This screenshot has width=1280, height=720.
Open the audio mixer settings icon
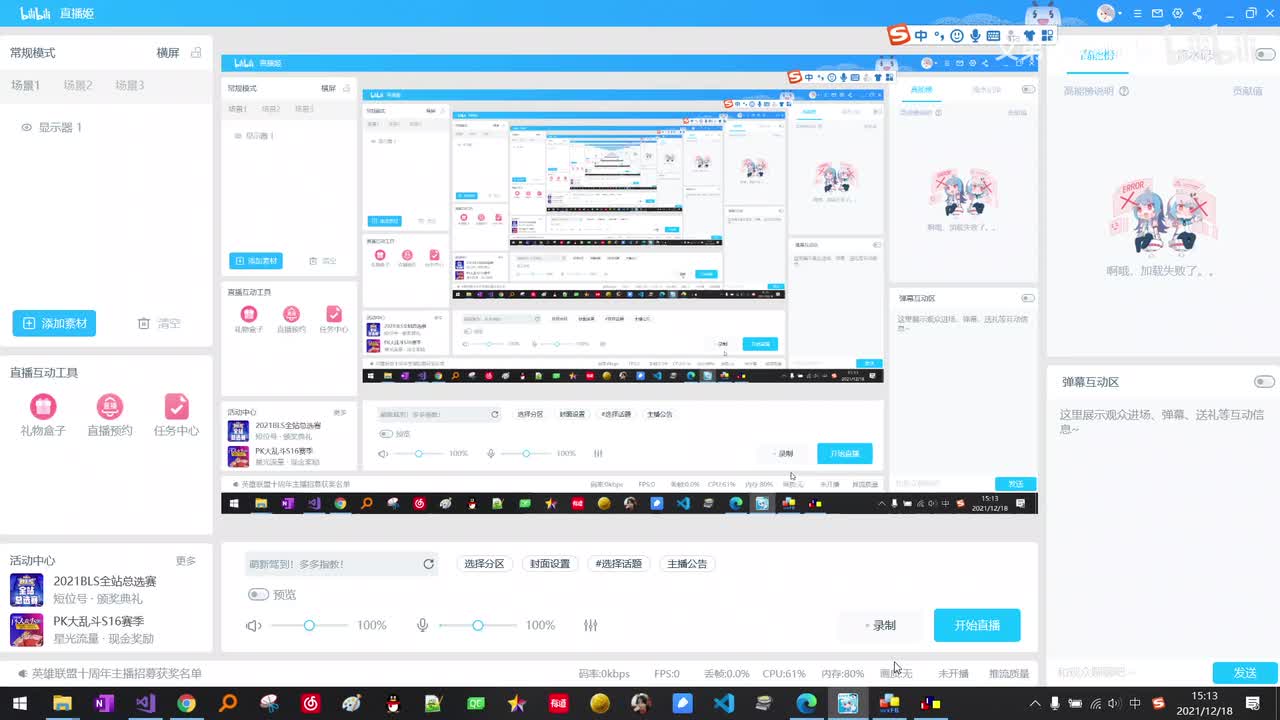[x=590, y=625]
